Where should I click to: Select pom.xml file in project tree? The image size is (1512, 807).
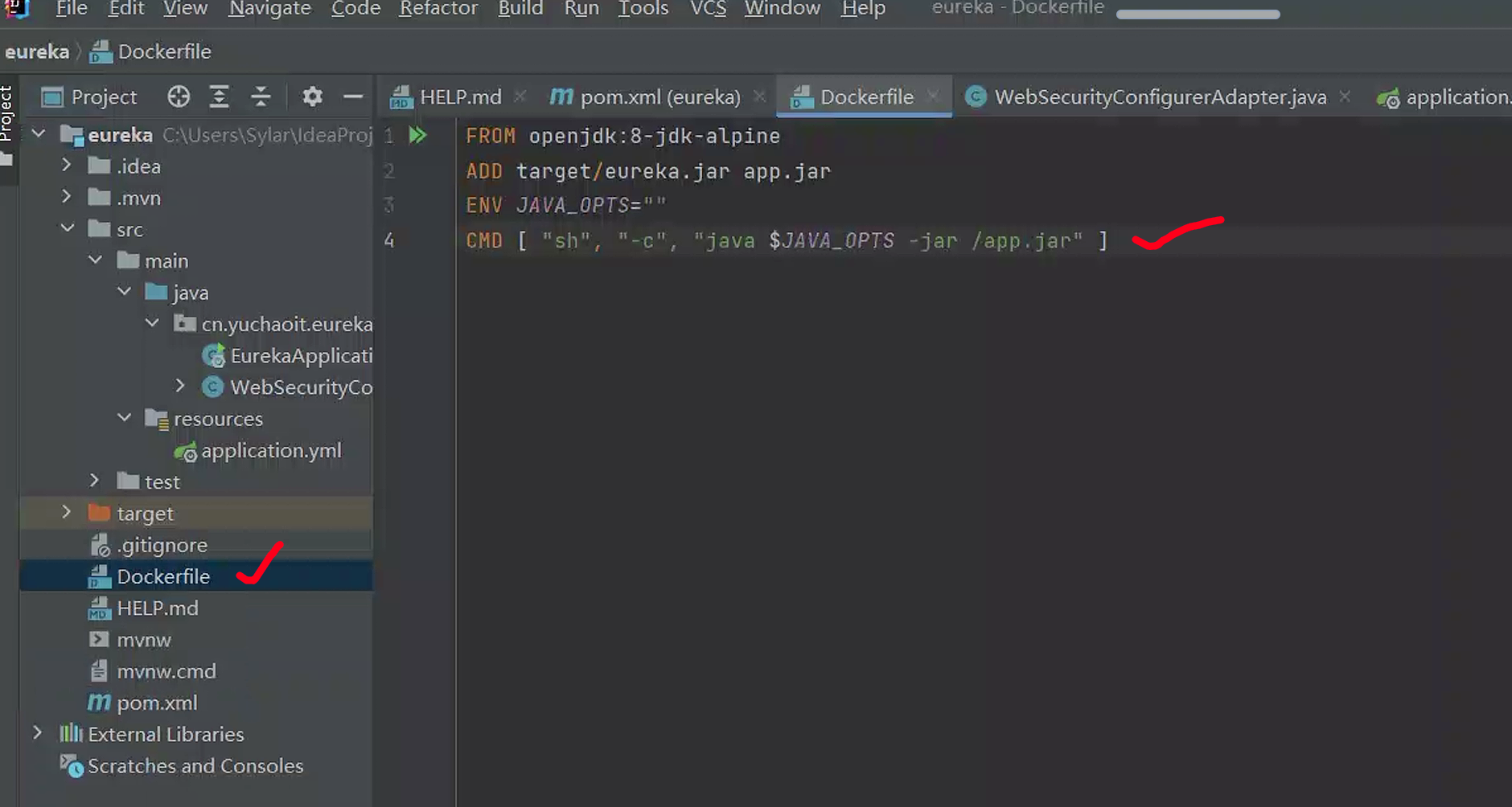pos(157,703)
